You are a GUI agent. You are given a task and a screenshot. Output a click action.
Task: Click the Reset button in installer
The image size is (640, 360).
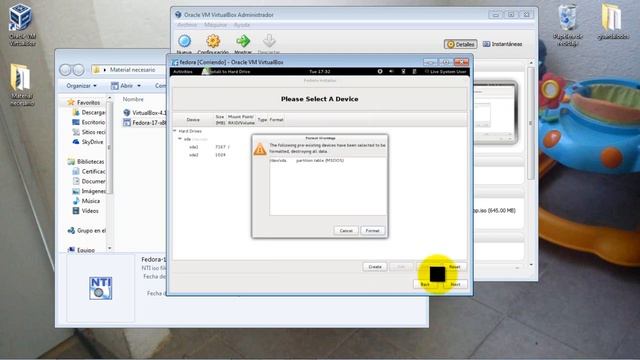point(454,267)
